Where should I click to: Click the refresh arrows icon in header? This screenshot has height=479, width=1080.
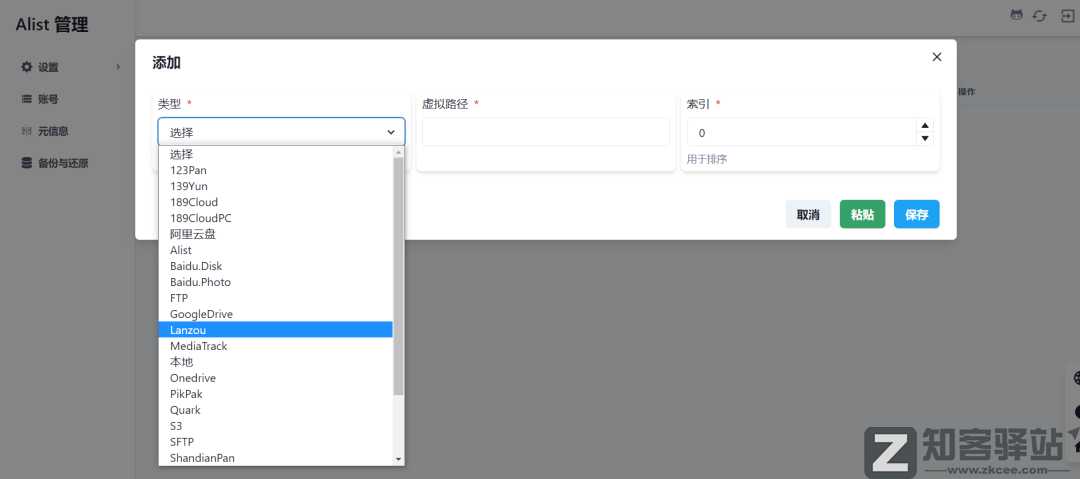click(1040, 16)
